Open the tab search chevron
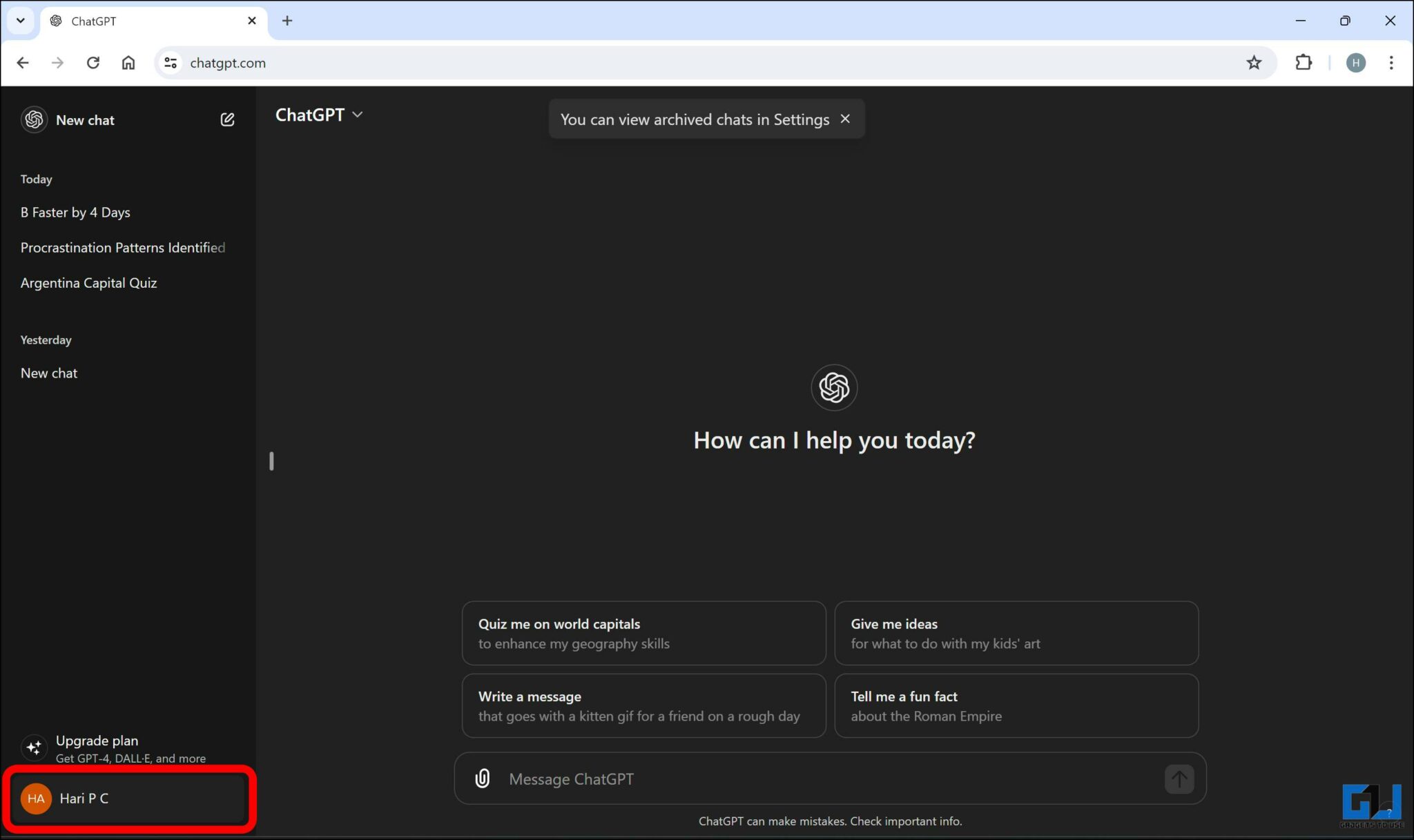 click(20, 21)
